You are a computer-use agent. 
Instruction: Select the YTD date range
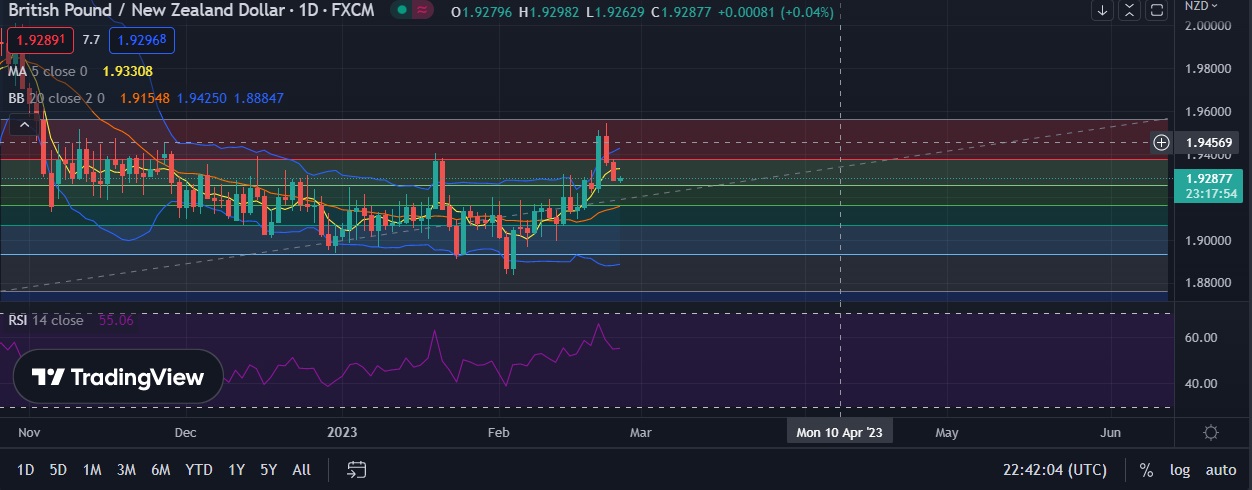[x=199, y=470]
